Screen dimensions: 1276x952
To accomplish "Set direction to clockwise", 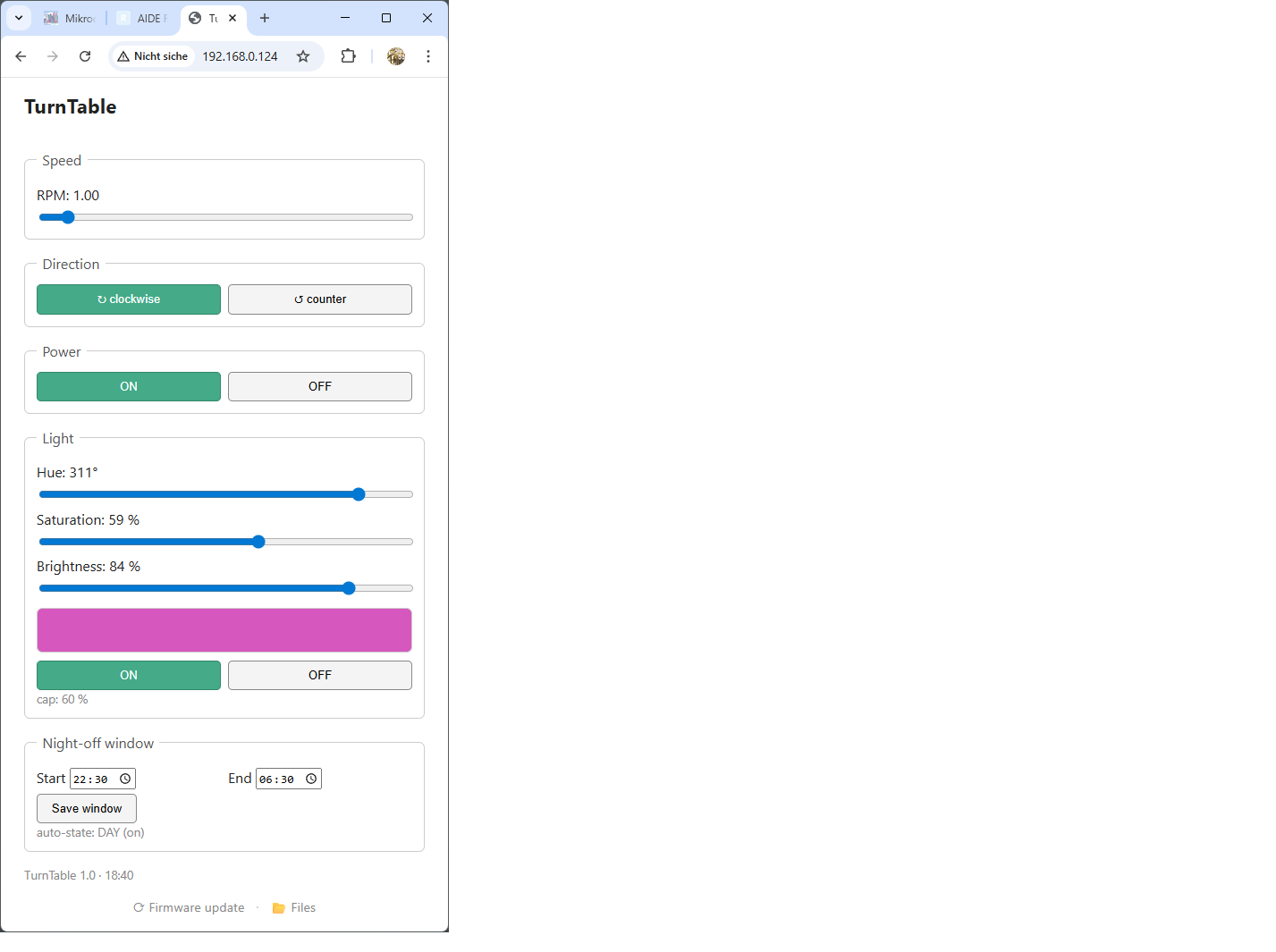I will (129, 299).
